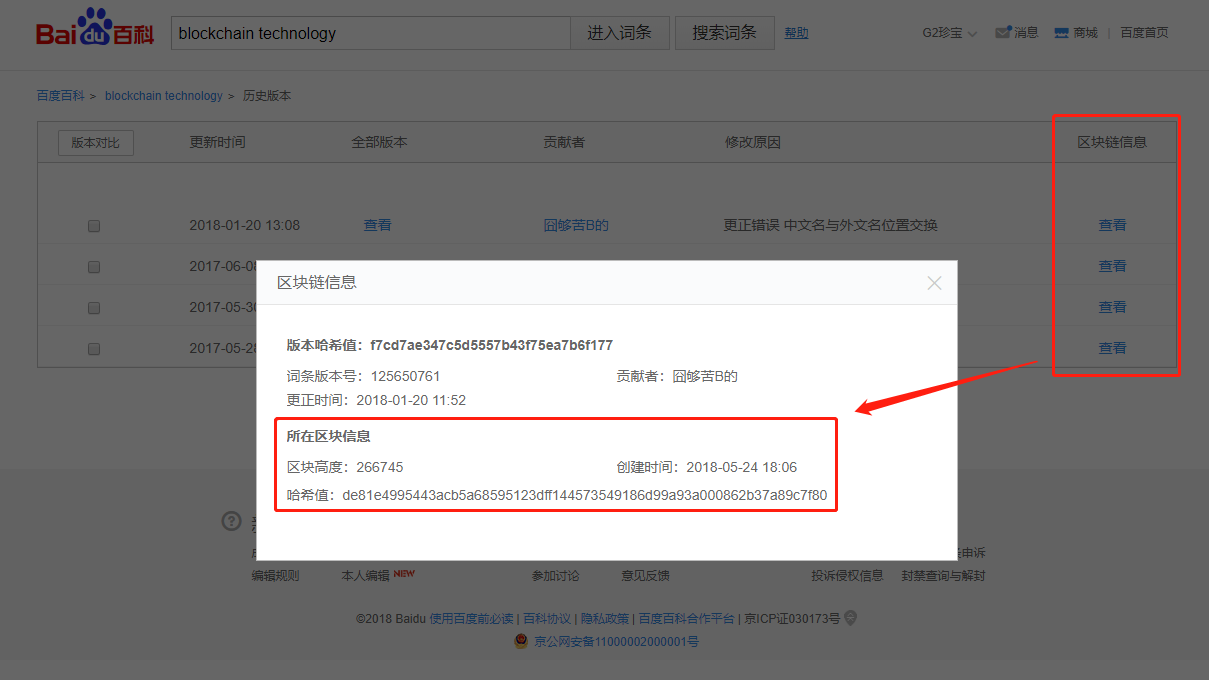Click the question mark help icon in footer
1209x680 pixels.
point(231,521)
